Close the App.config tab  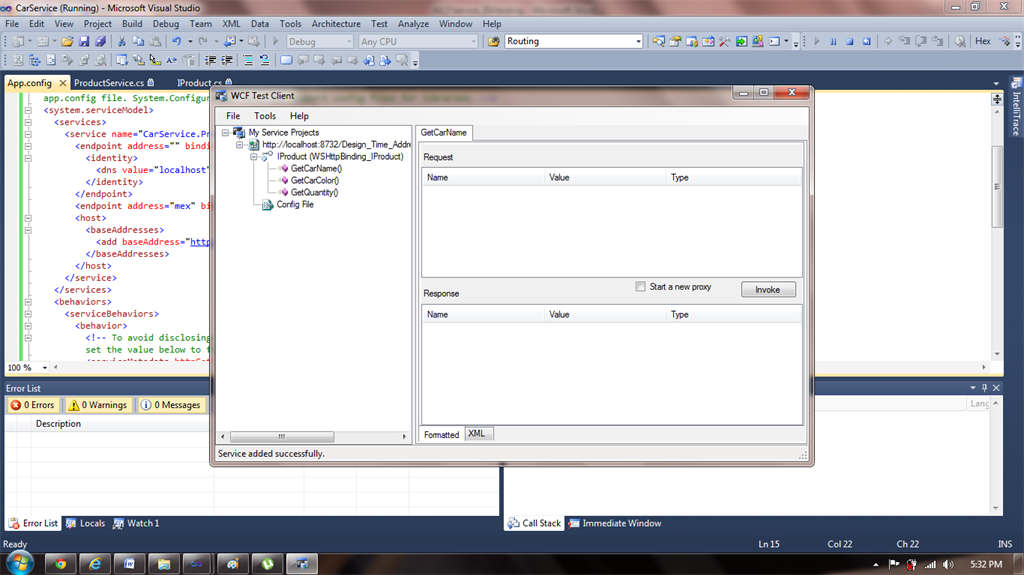63,83
